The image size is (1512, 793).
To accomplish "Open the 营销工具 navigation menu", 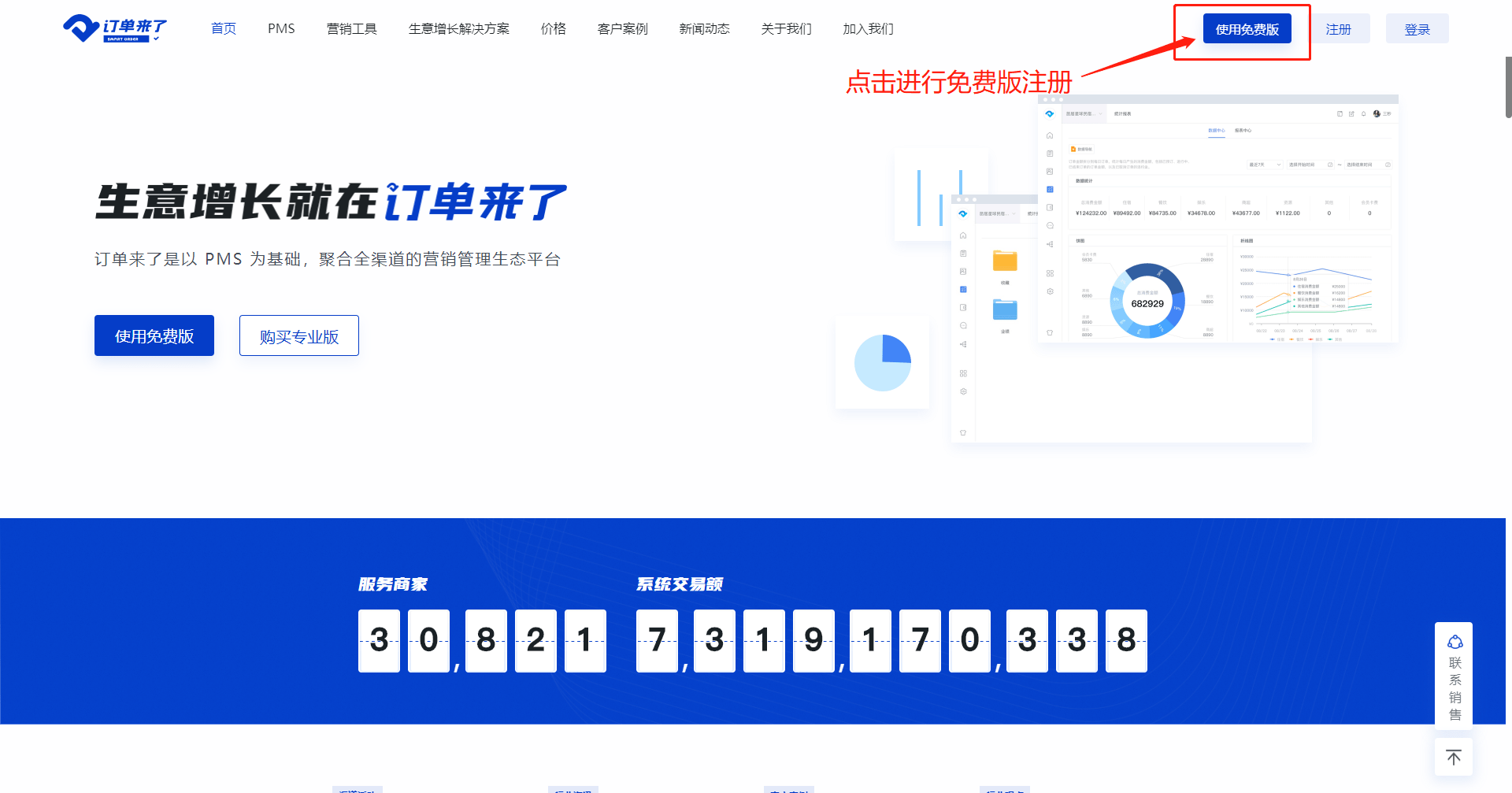I will (x=351, y=29).
